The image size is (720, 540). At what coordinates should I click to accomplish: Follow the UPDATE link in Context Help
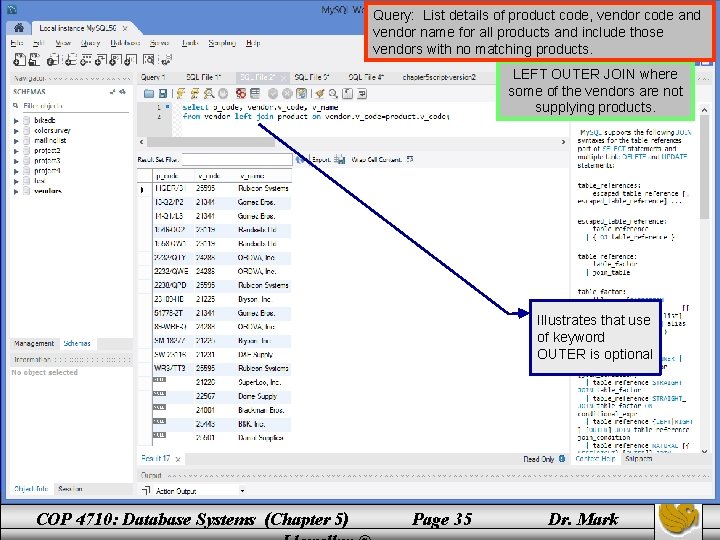[674, 157]
